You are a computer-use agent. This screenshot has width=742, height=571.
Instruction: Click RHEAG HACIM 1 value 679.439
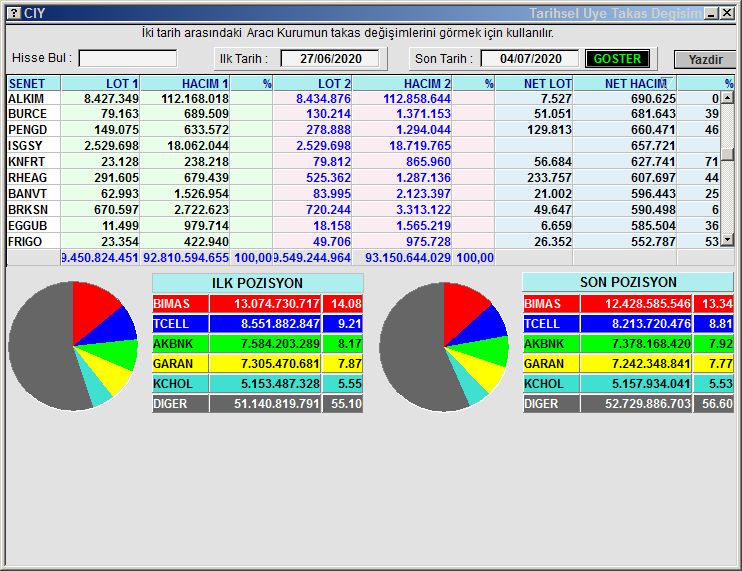click(x=206, y=178)
